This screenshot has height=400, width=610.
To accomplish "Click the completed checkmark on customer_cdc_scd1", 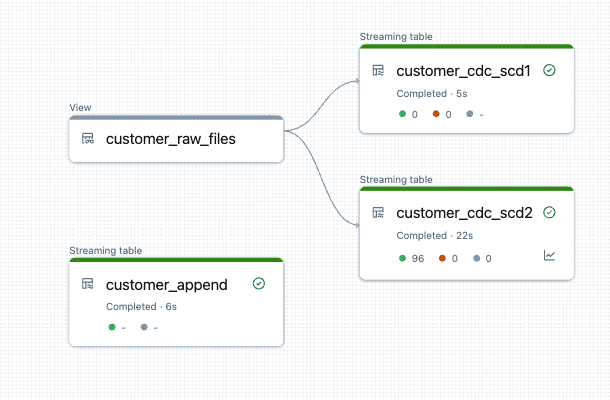I will pyautogui.click(x=549, y=71).
